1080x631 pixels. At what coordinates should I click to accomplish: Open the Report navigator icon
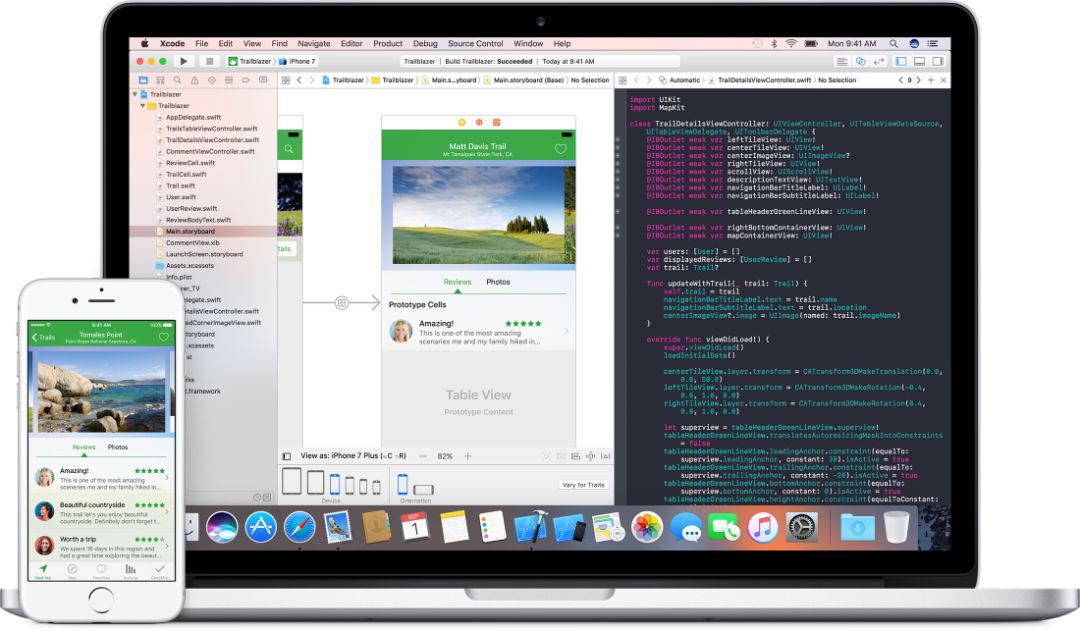262,81
